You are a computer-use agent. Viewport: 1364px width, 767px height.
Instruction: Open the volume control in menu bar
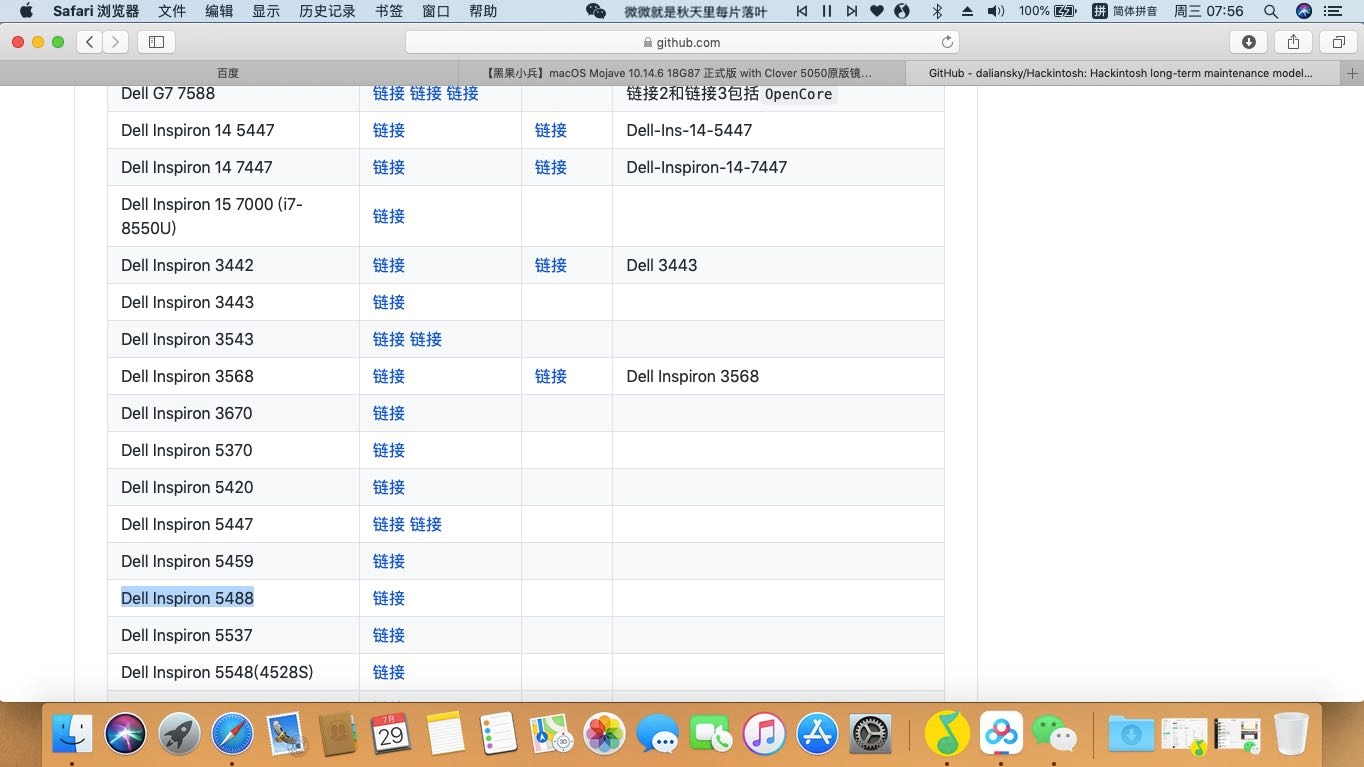996,11
